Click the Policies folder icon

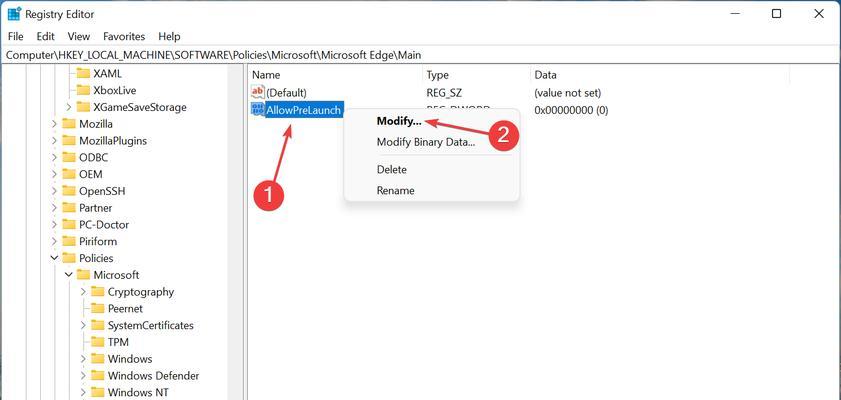coord(69,258)
